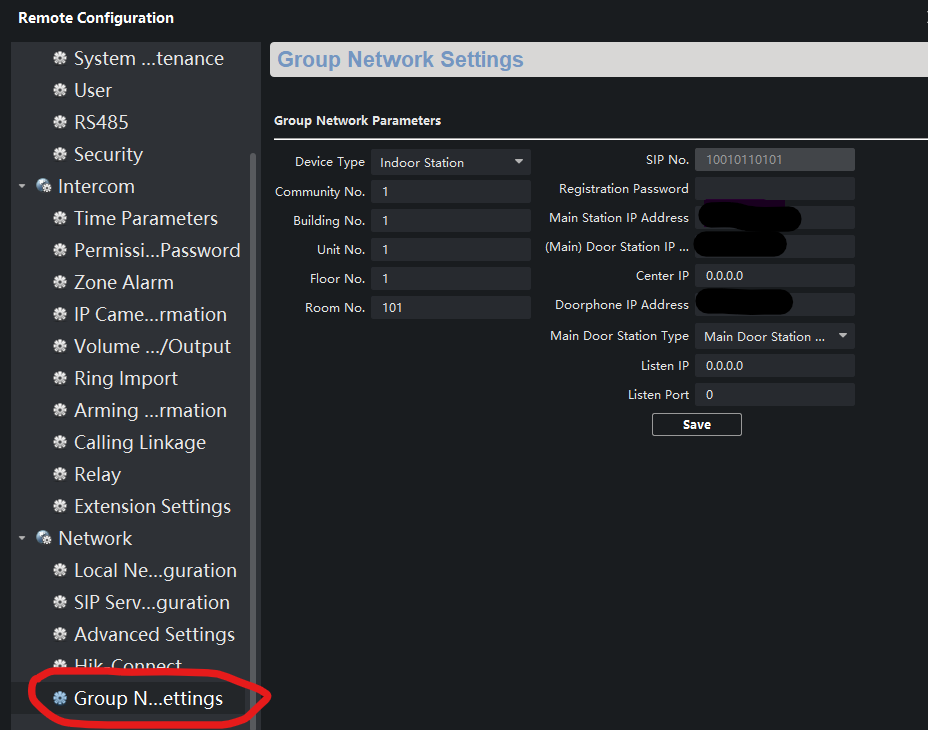The image size is (928, 730).
Task: Click the Room No. input field
Action: click(x=450, y=308)
